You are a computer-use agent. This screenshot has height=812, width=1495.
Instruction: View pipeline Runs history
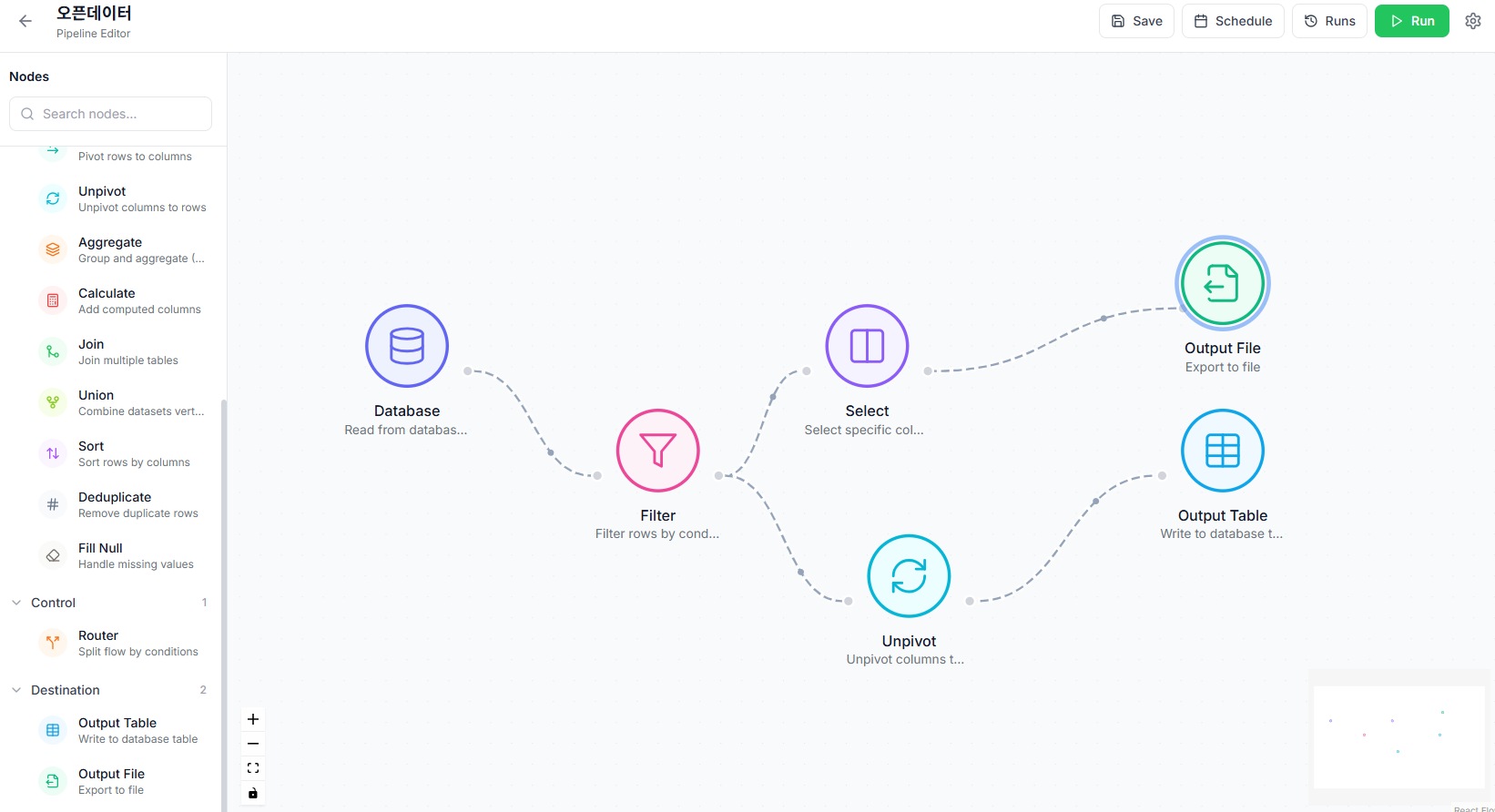[1329, 21]
